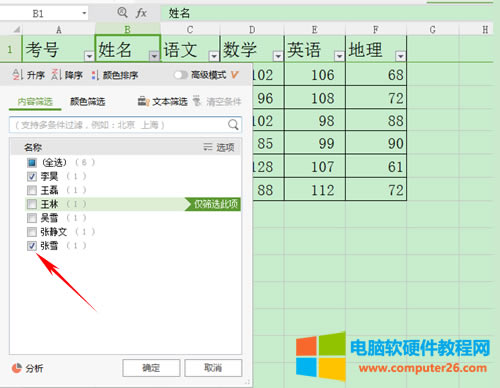
Task: Click geography score cell 88
Action: (376, 120)
